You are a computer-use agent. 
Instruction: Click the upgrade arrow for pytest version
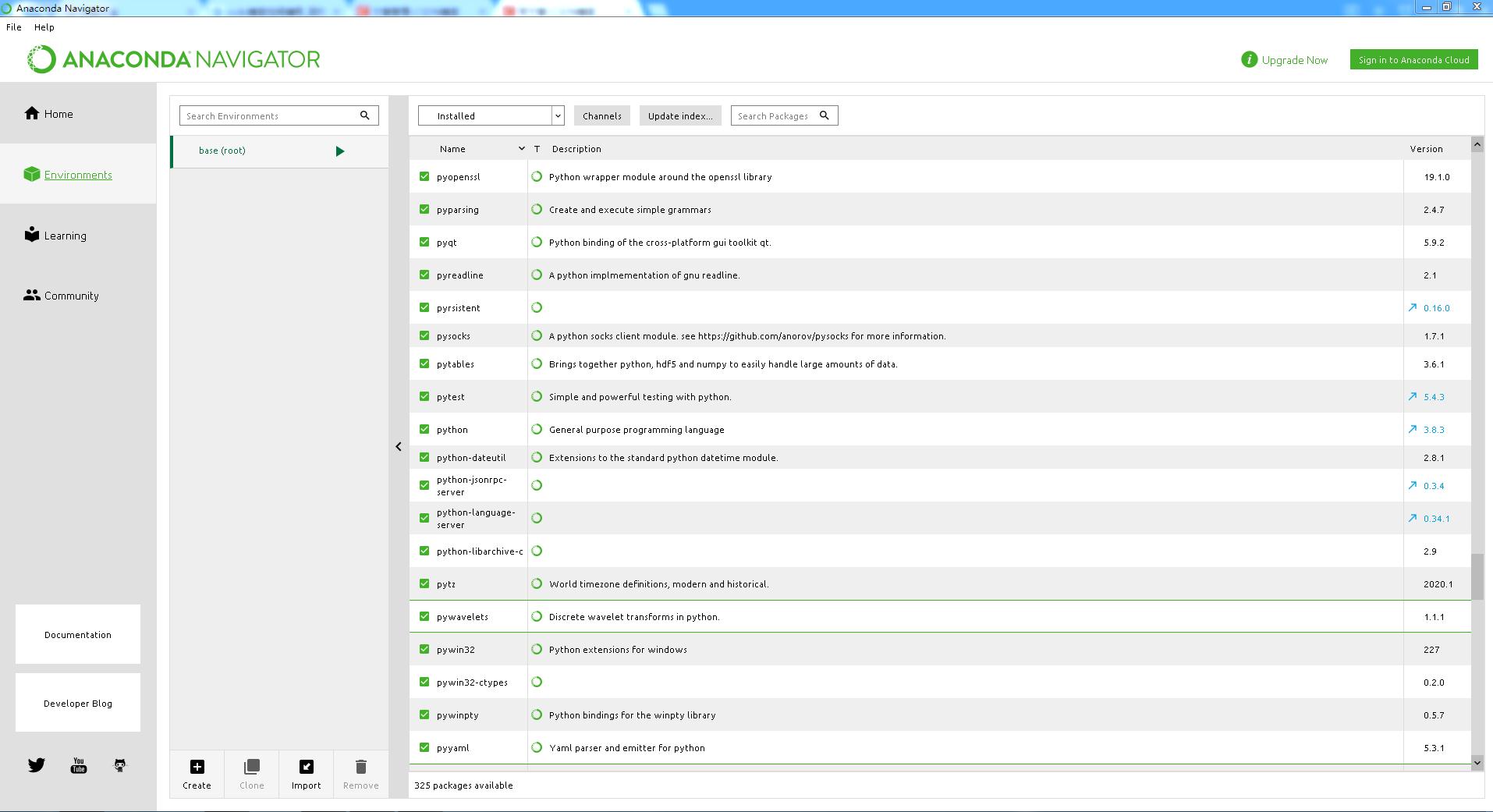click(x=1412, y=396)
